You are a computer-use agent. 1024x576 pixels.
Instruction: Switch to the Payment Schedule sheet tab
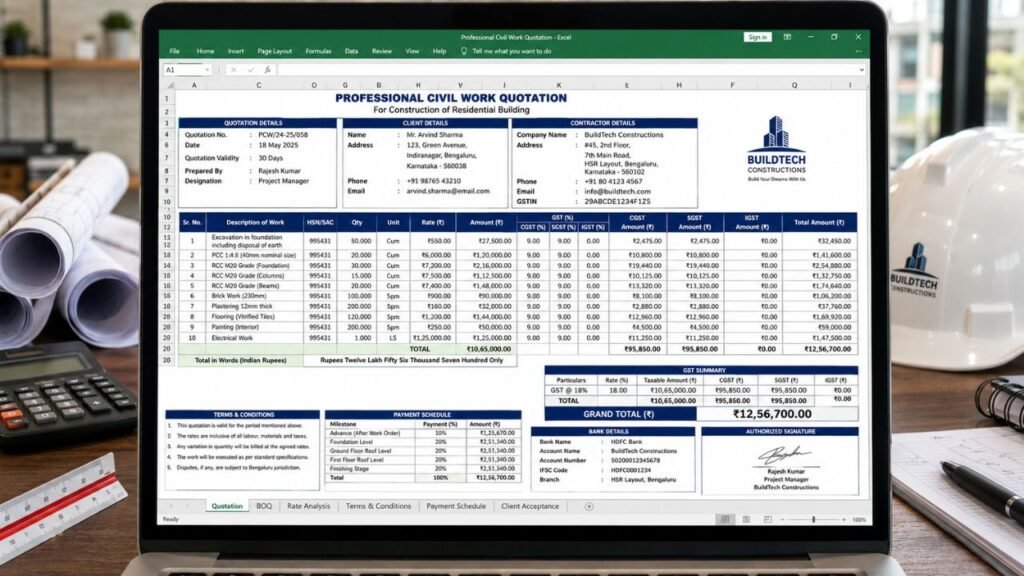pyautogui.click(x=456, y=506)
